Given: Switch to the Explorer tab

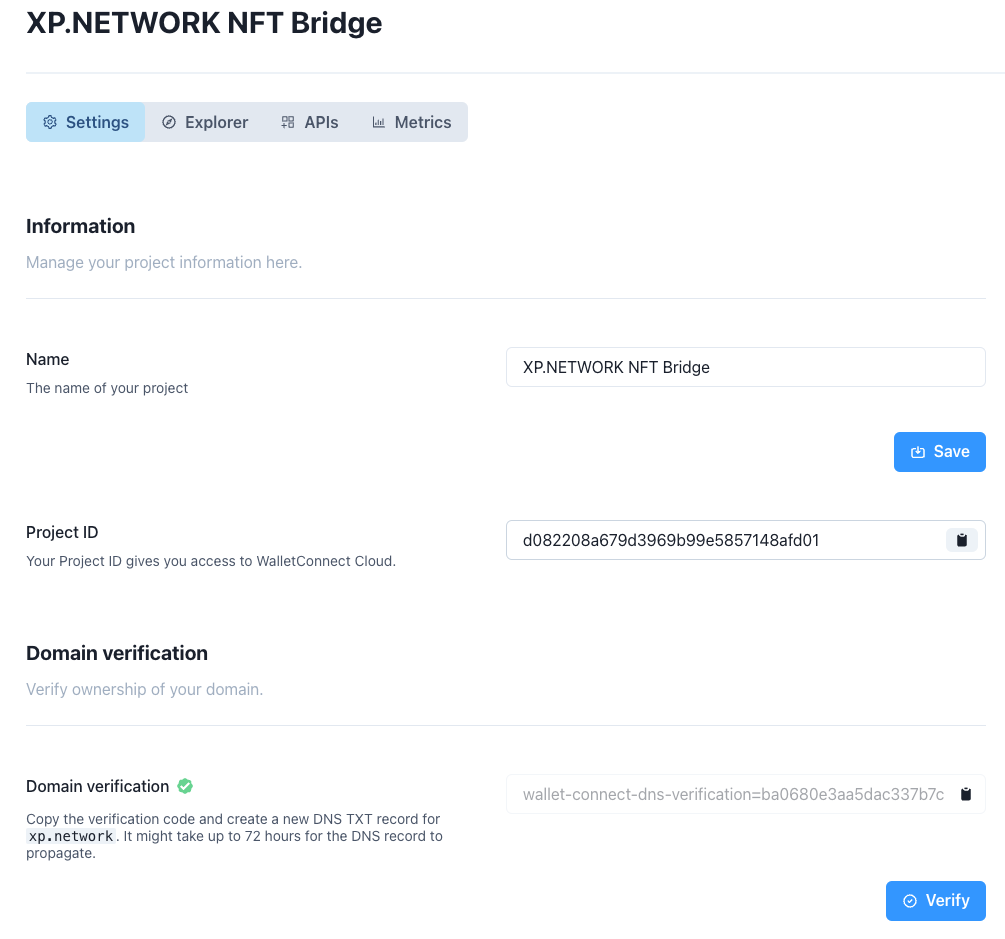Looking at the screenshot, I should 204,122.
